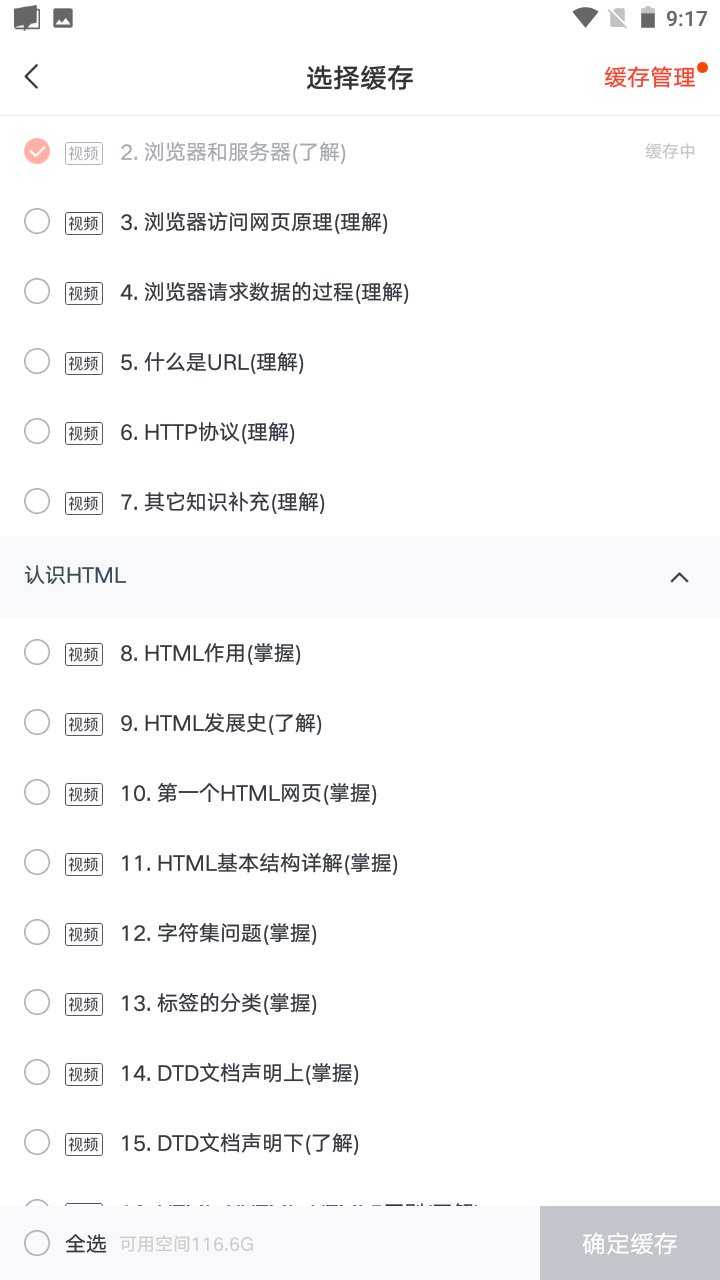The width and height of the screenshot is (720, 1280).
Task: Open 缓存管理 from the top right
Action: pyautogui.click(x=650, y=76)
